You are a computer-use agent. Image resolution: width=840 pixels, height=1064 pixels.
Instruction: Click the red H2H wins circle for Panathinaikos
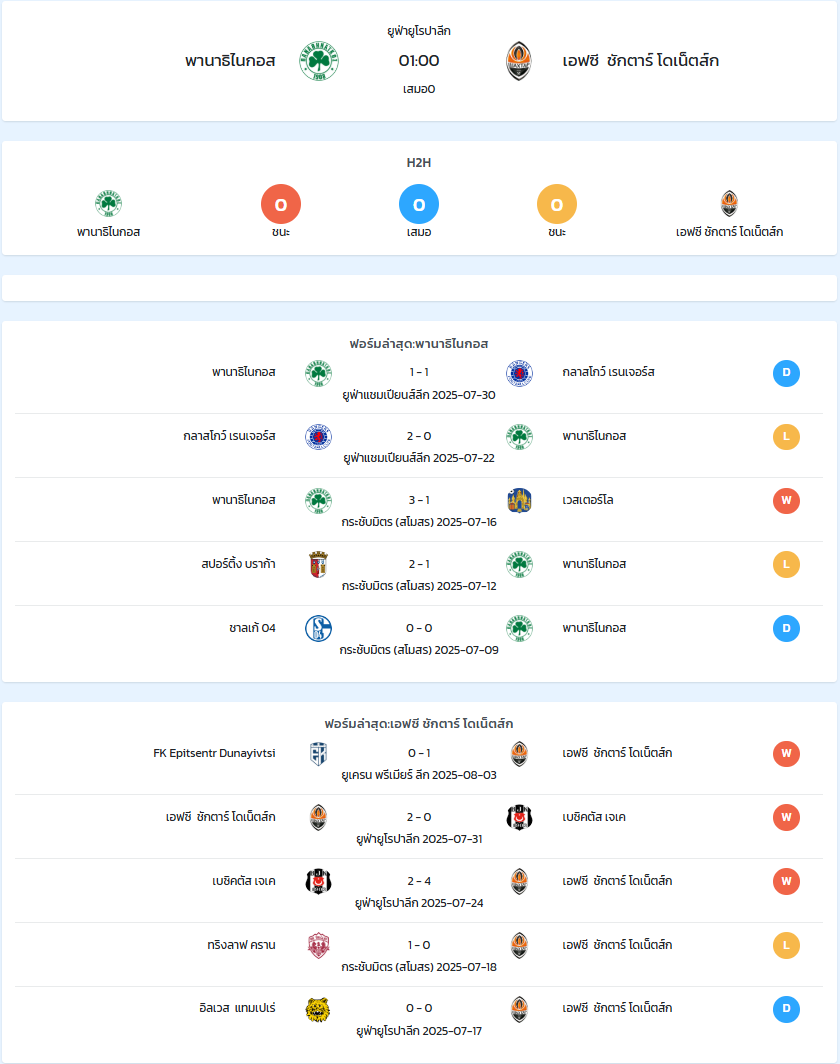pos(281,204)
